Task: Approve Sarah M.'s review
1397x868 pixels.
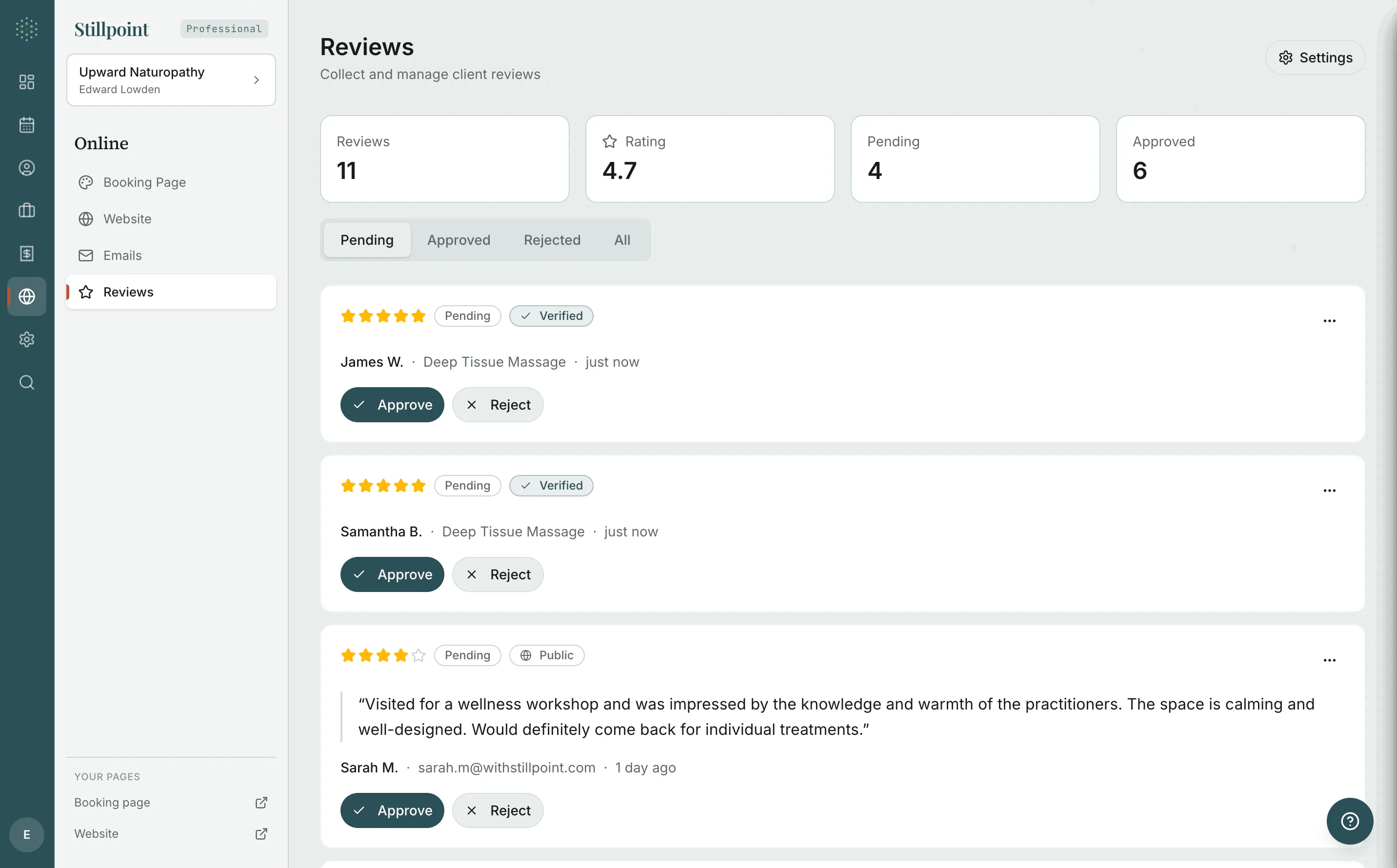Action: (392, 810)
